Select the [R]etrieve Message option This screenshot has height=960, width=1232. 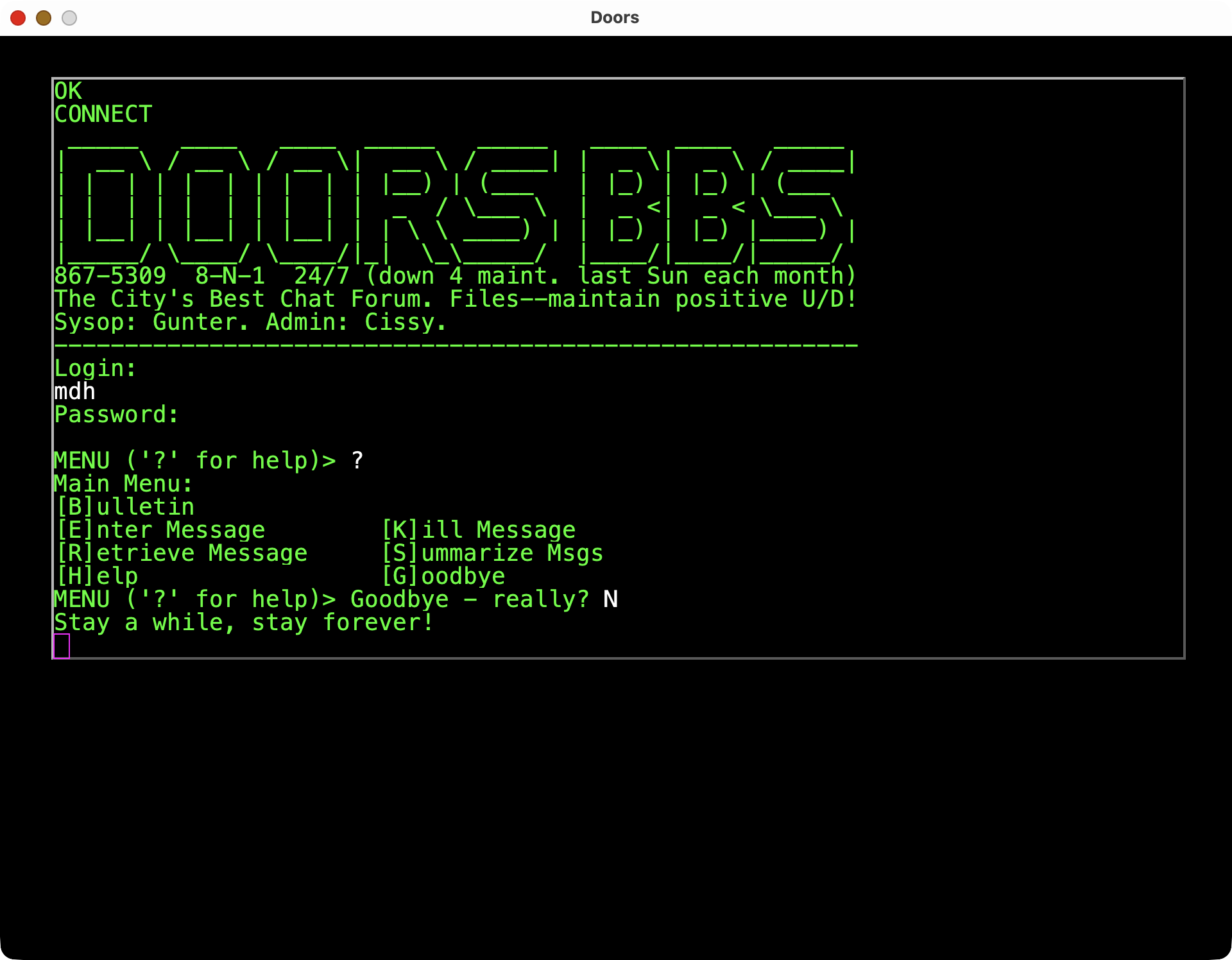click(x=182, y=553)
